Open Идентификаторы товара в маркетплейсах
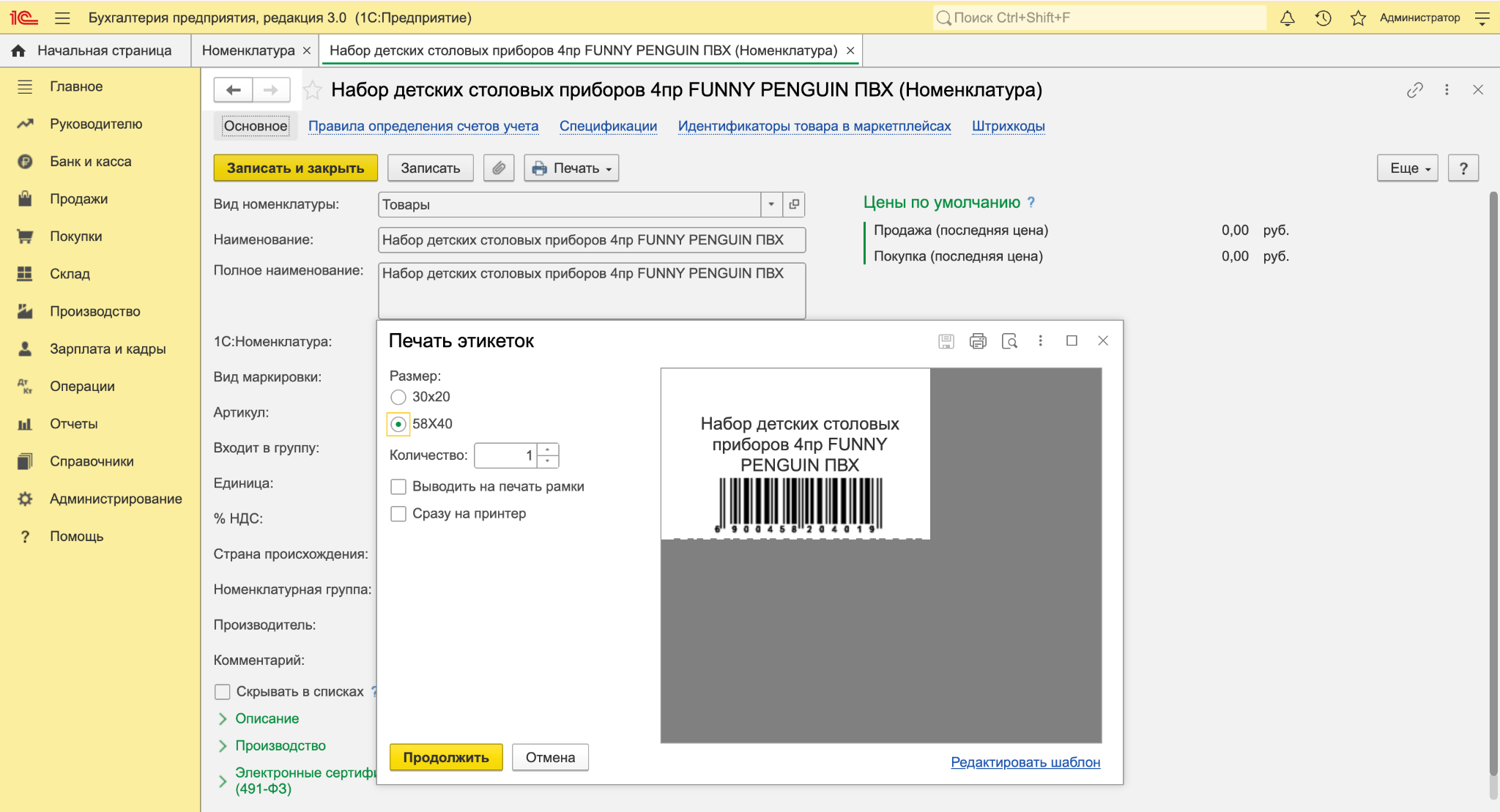The width and height of the screenshot is (1500, 812). pyautogui.click(x=814, y=126)
